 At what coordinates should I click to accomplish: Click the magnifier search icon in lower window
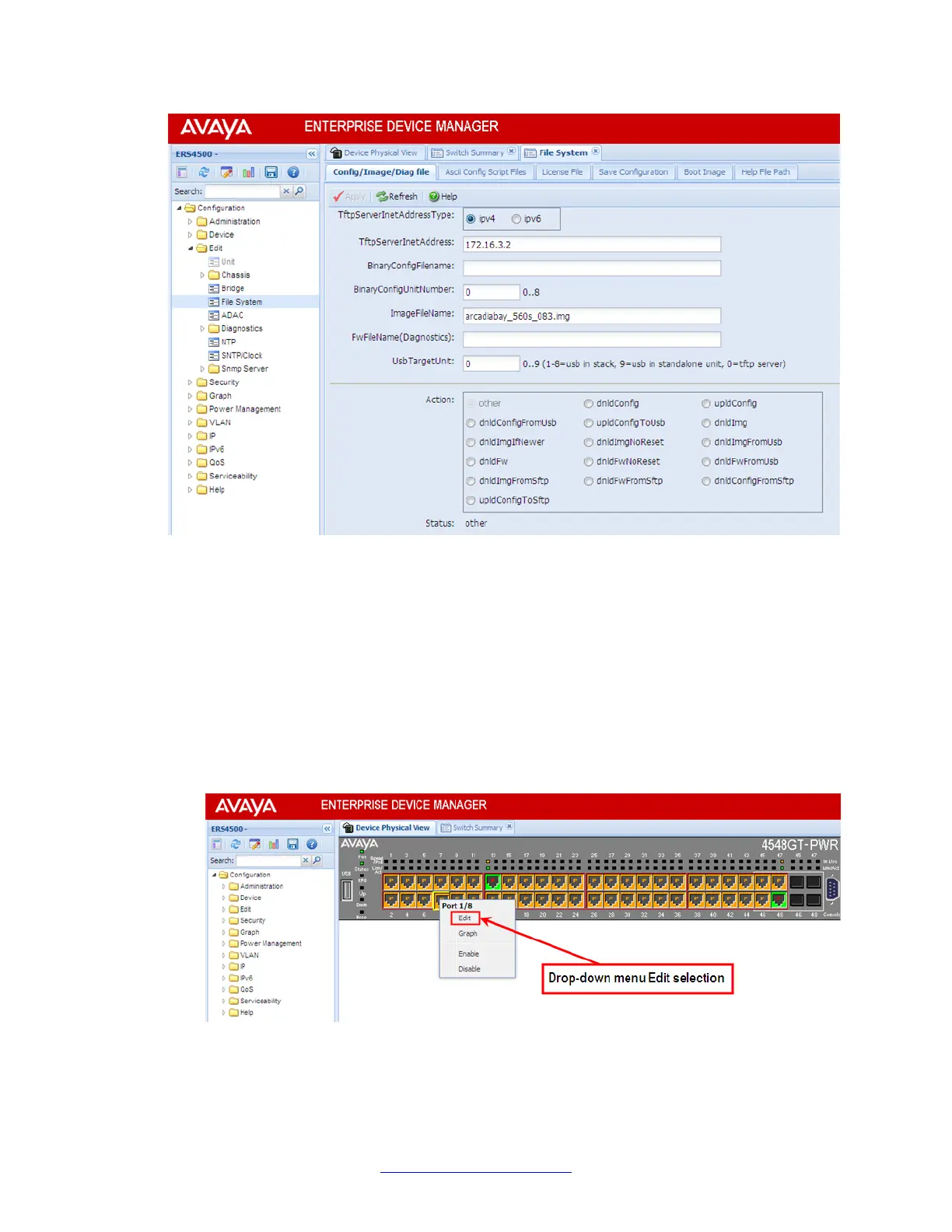click(x=317, y=860)
